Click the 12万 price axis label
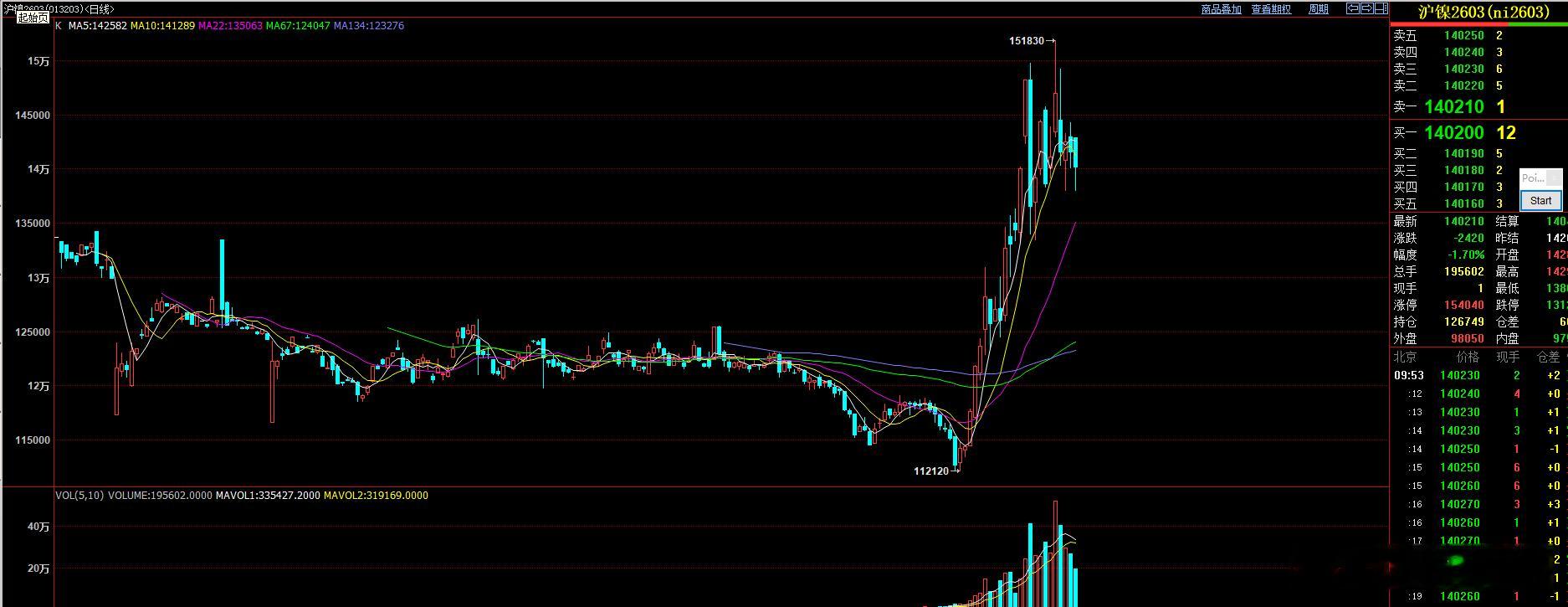The width and height of the screenshot is (1568, 607). pyautogui.click(x=39, y=386)
